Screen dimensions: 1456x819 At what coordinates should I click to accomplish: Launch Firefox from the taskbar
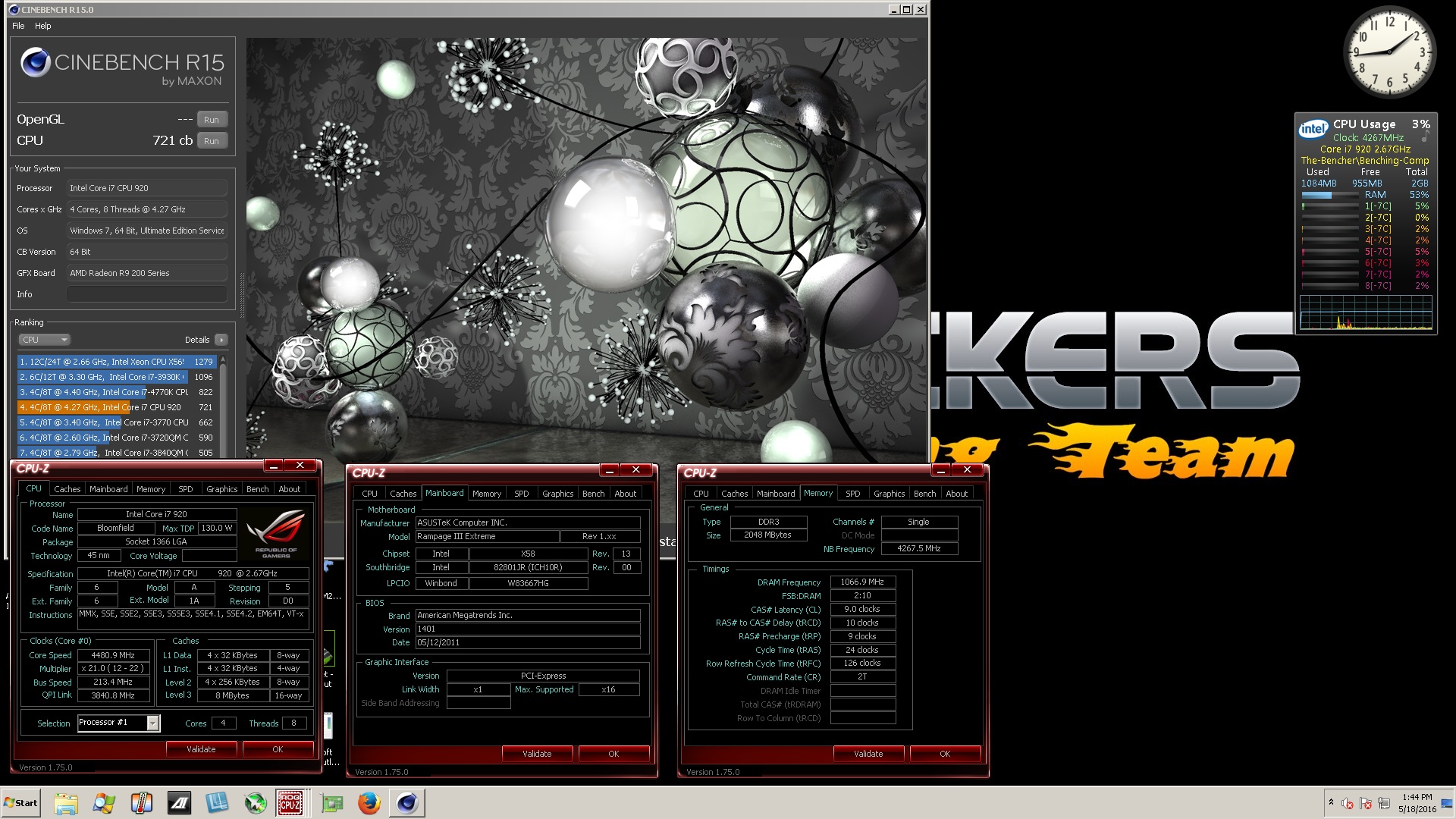tap(369, 803)
